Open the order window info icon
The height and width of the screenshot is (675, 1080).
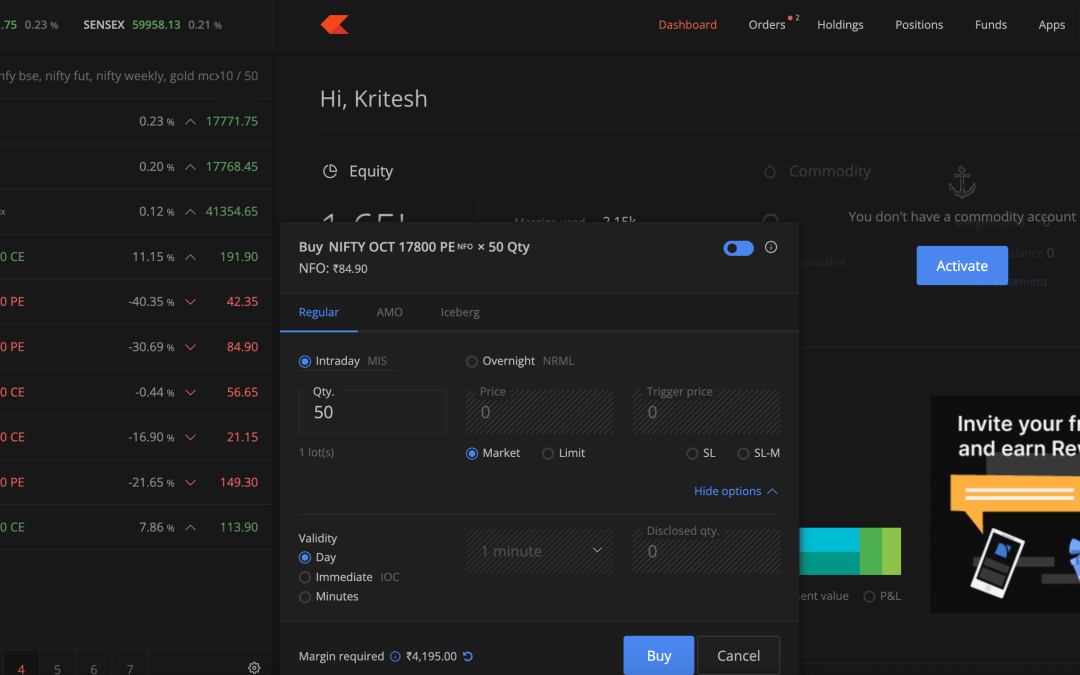click(771, 247)
